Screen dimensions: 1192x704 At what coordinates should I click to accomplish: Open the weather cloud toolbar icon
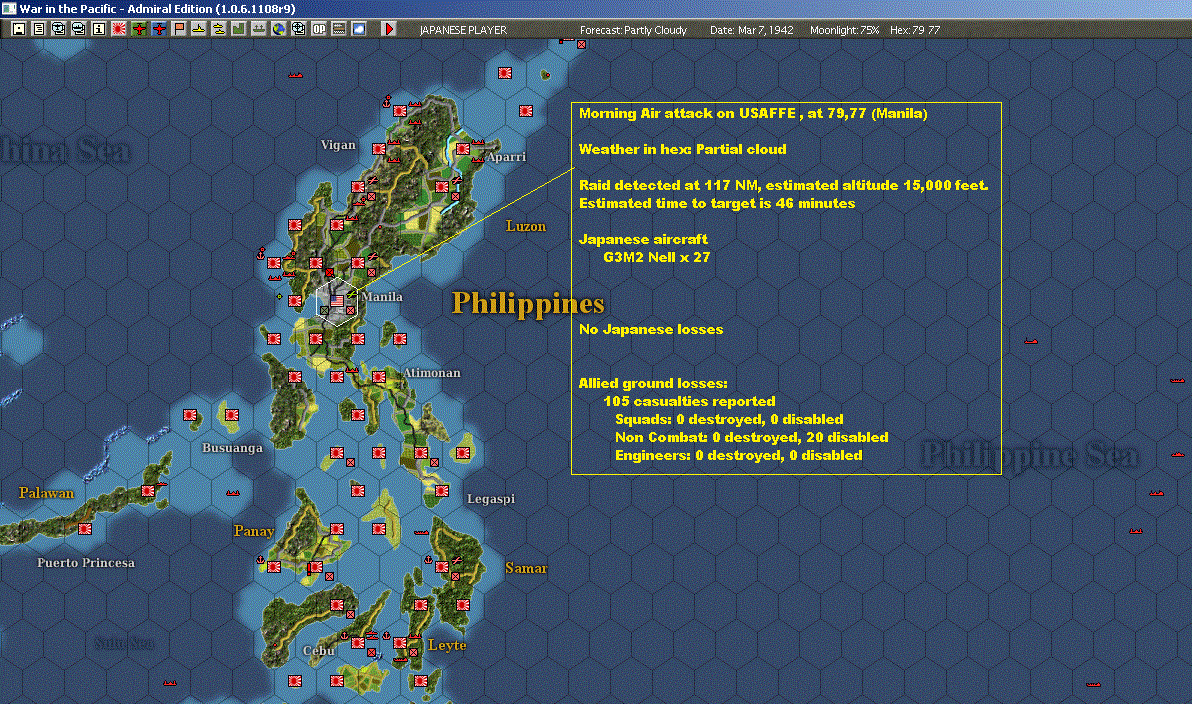coord(359,29)
